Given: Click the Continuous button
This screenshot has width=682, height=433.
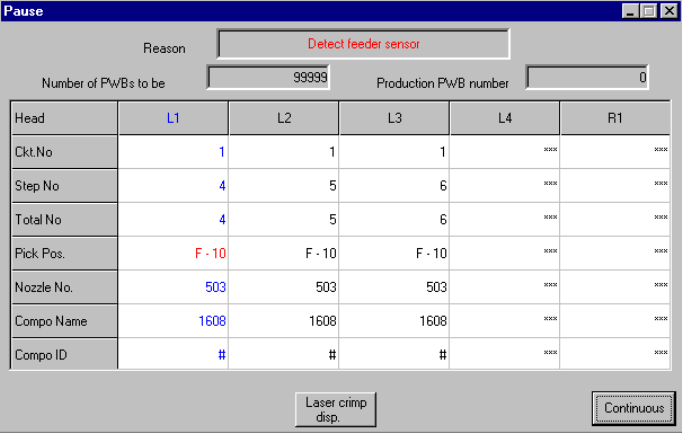Looking at the screenshot, I should pos(634,408).
